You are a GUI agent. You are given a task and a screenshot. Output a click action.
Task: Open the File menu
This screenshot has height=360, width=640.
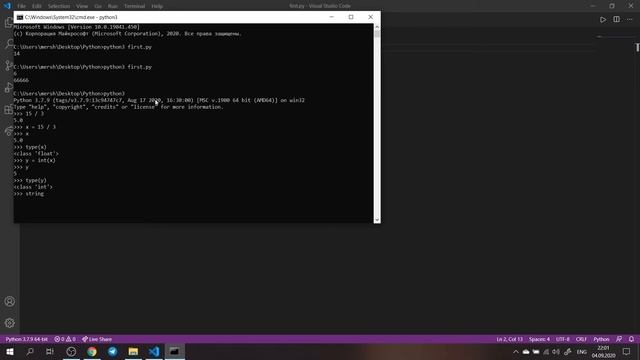click(21, 6)
